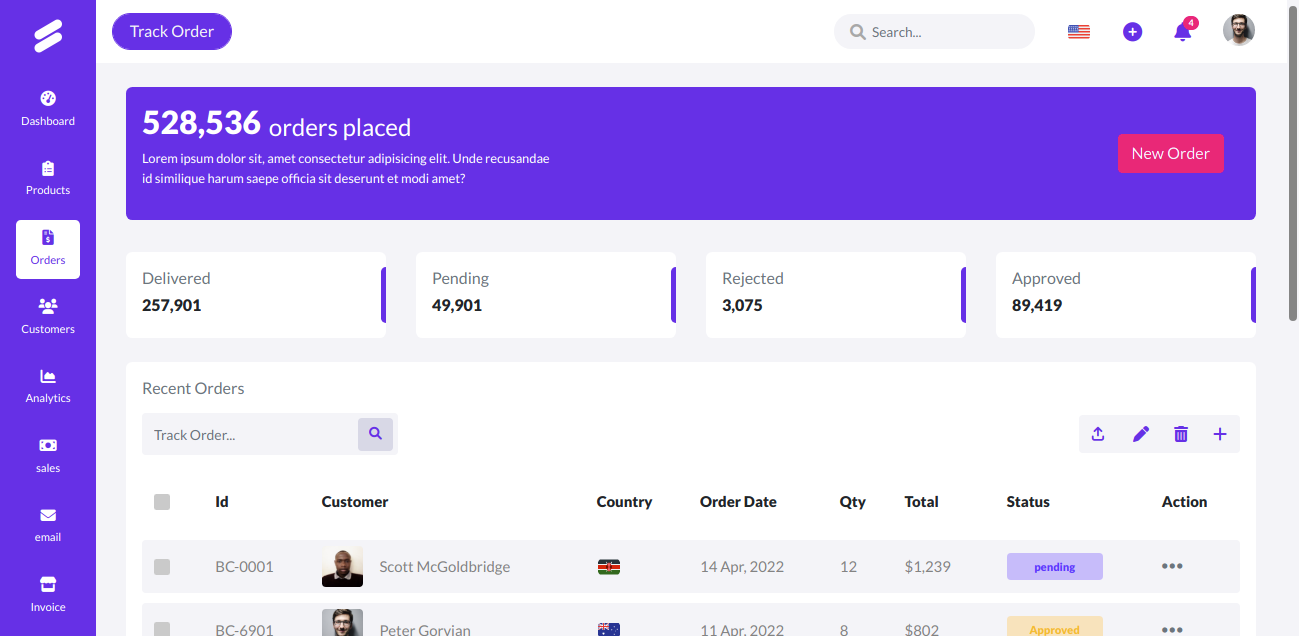1299x636 pixels.
Task: Click the Track Order header button
Action: click(172, 31)
